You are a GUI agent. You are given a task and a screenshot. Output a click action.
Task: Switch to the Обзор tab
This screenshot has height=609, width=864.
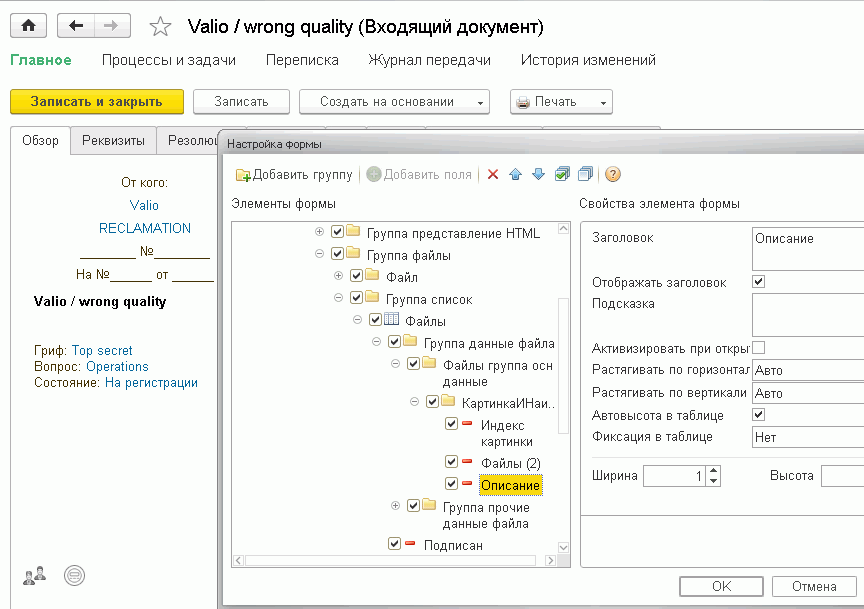click(x=40, y=141)
